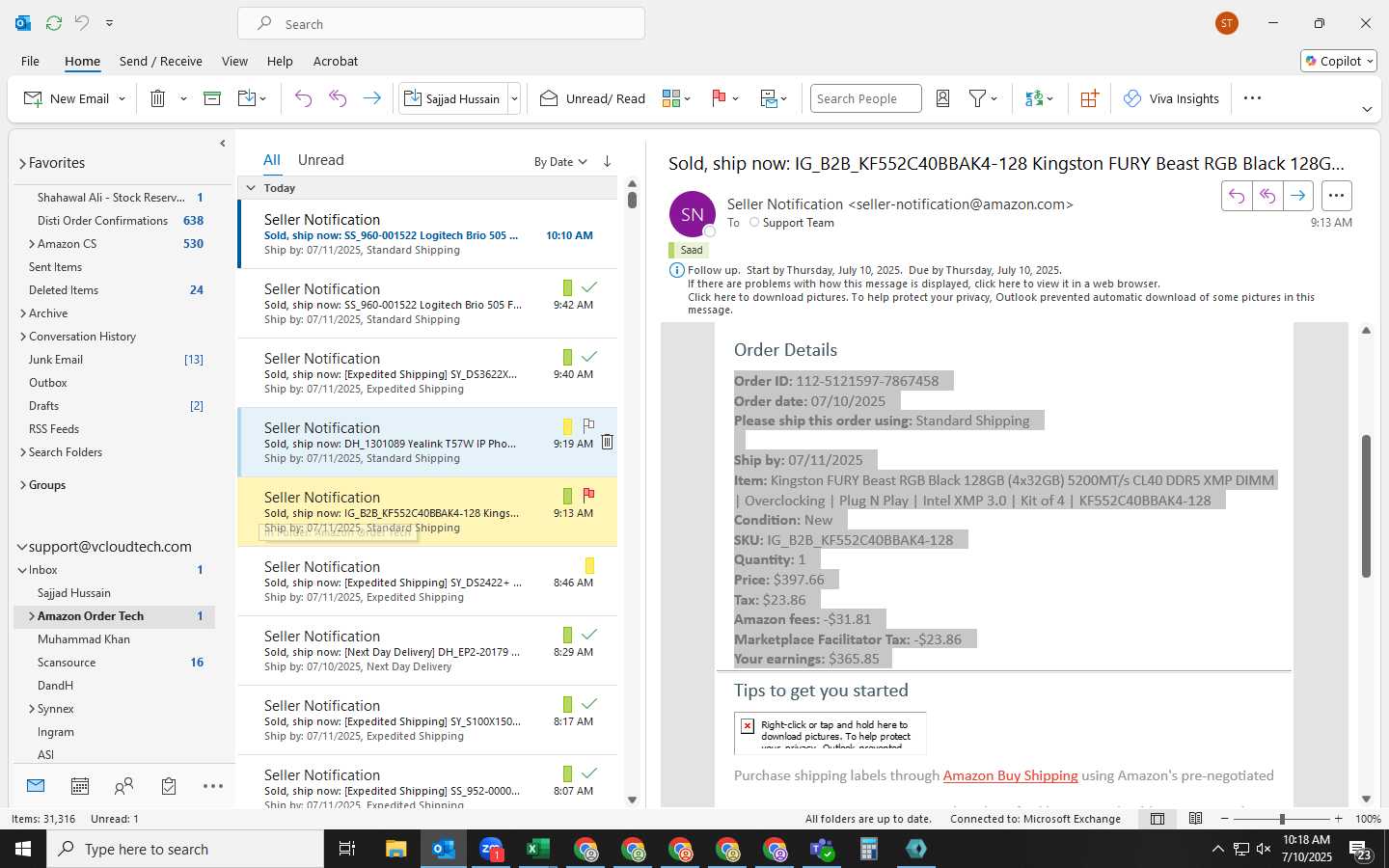Click the yellow category on the 8:46 AM message
Screen dimensions: 1389x868
(x=589, y=565)
